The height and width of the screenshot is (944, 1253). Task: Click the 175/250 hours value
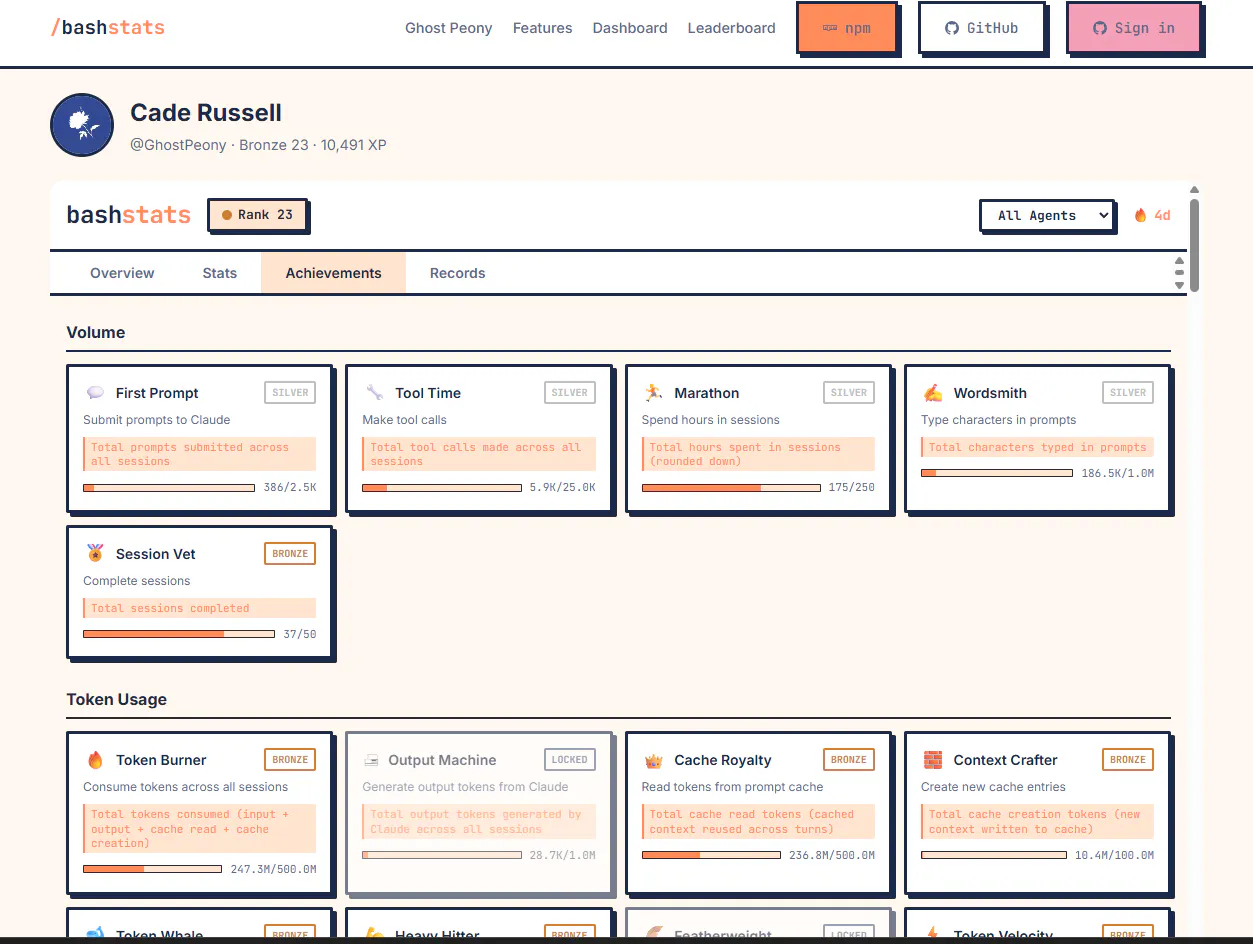(x=851, y=488)
